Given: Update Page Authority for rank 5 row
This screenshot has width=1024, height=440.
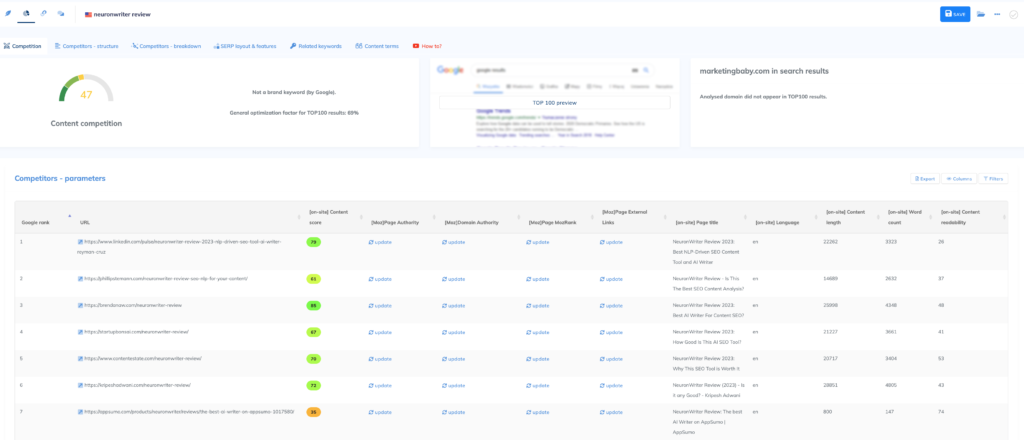Looking at the screenshot, I should (x=380, y=359).
